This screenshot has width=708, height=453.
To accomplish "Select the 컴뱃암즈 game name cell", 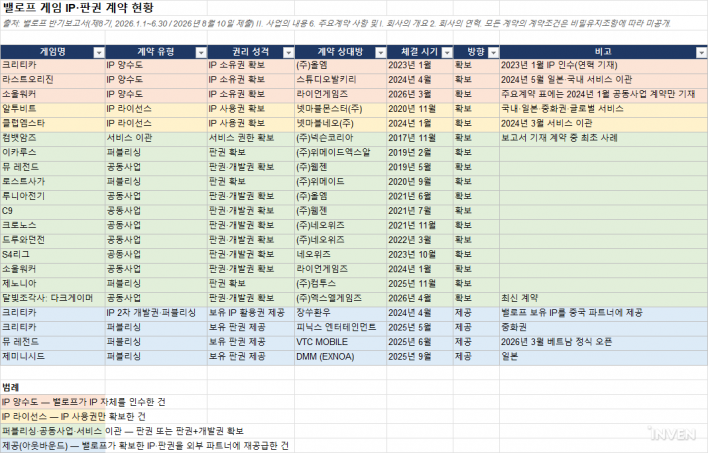I will [53, 138].
